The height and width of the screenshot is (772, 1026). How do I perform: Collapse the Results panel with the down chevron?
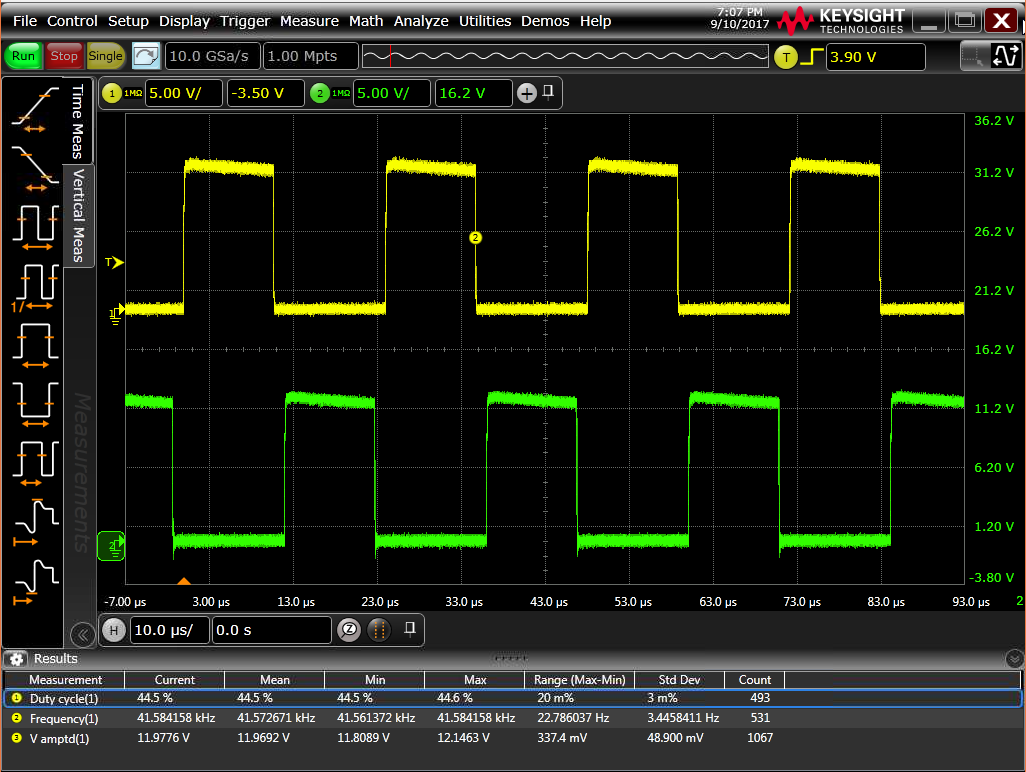(x=1014, y=658)
